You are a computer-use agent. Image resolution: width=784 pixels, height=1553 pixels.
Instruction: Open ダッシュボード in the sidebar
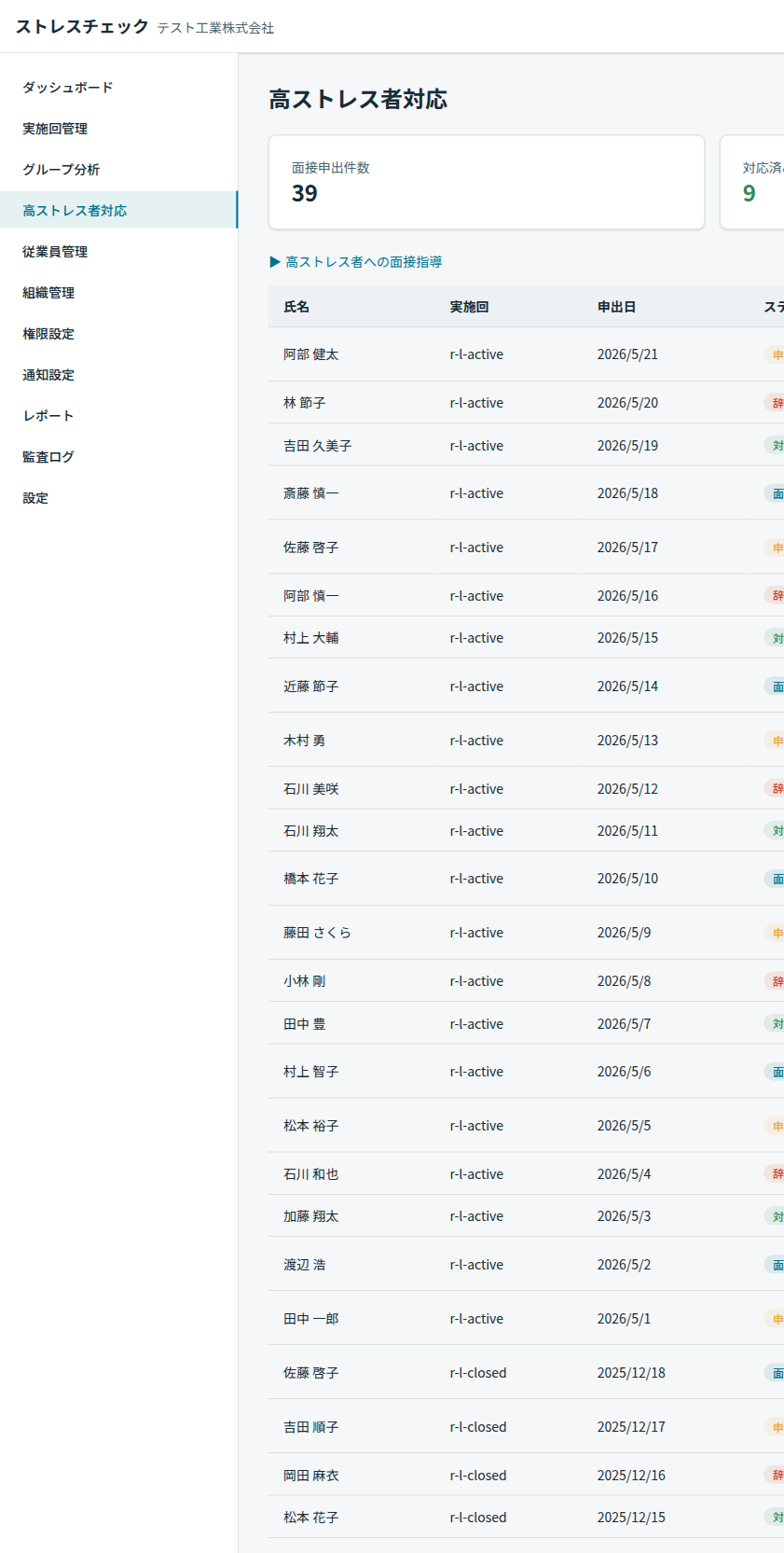68,88
